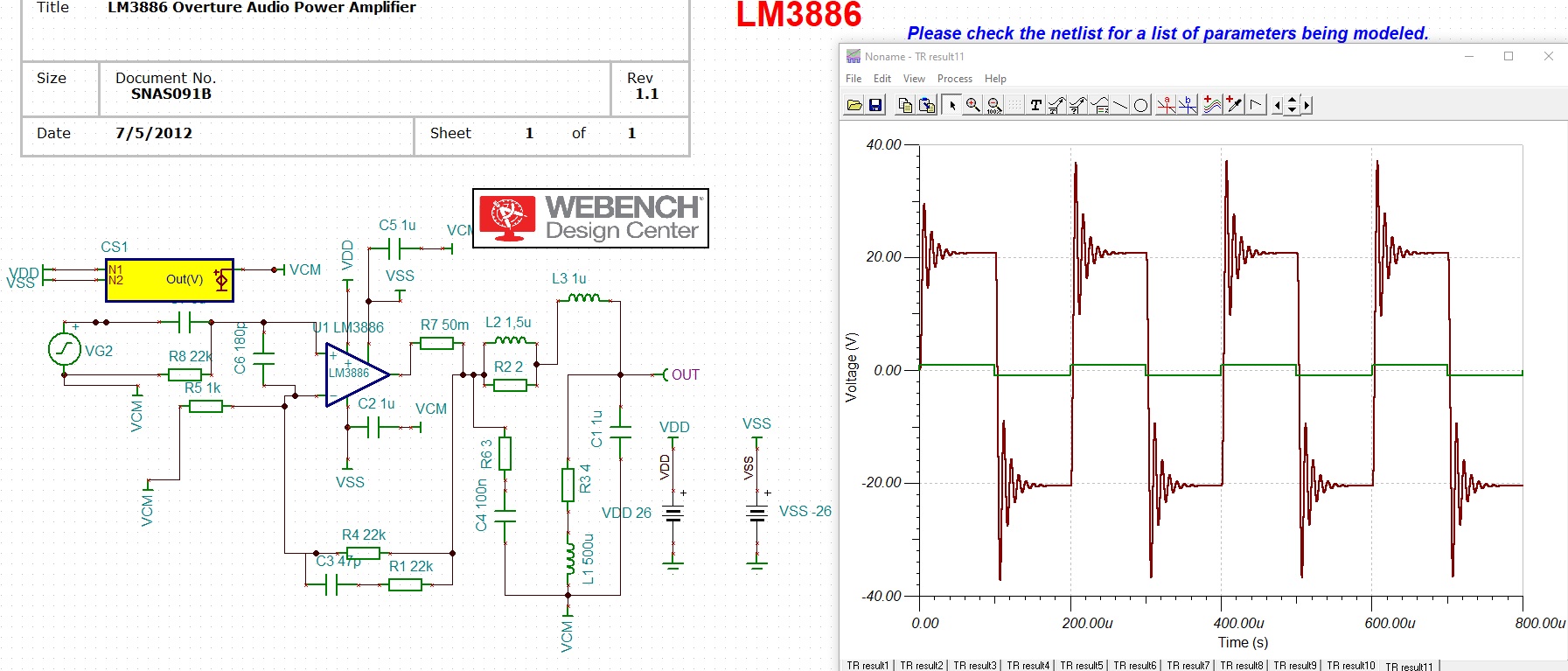Open the View menu
Screen dimensions: 1568x671
914,79
